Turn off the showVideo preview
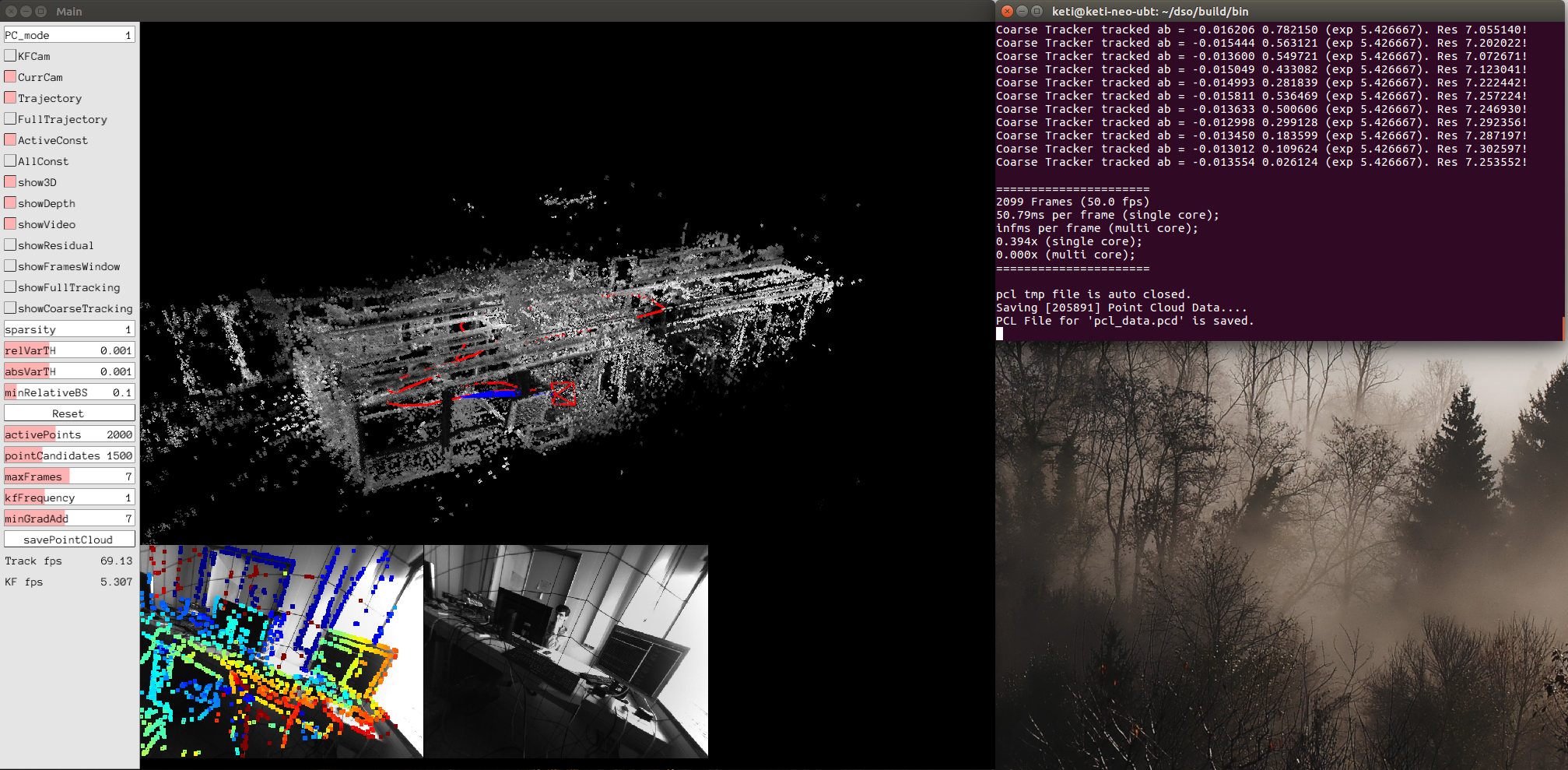The image size is (1568, 770). click(x=10, y=223)
